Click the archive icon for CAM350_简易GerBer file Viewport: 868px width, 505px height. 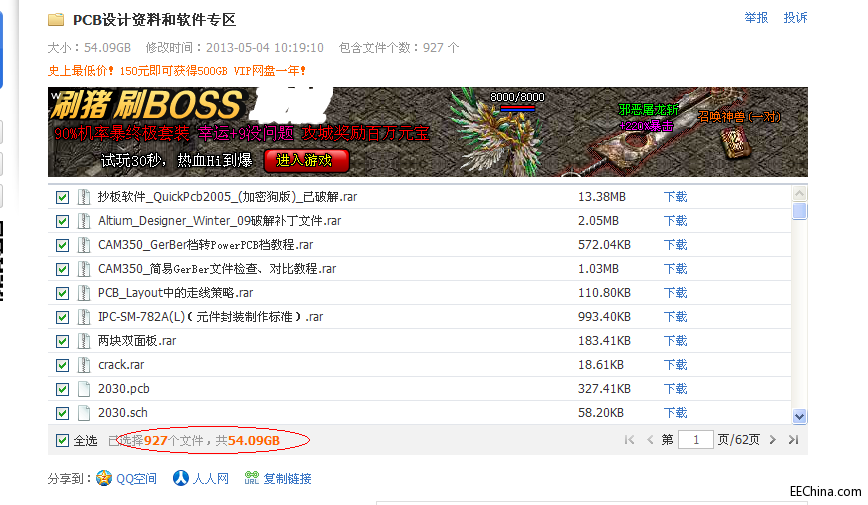click(84, 269)
